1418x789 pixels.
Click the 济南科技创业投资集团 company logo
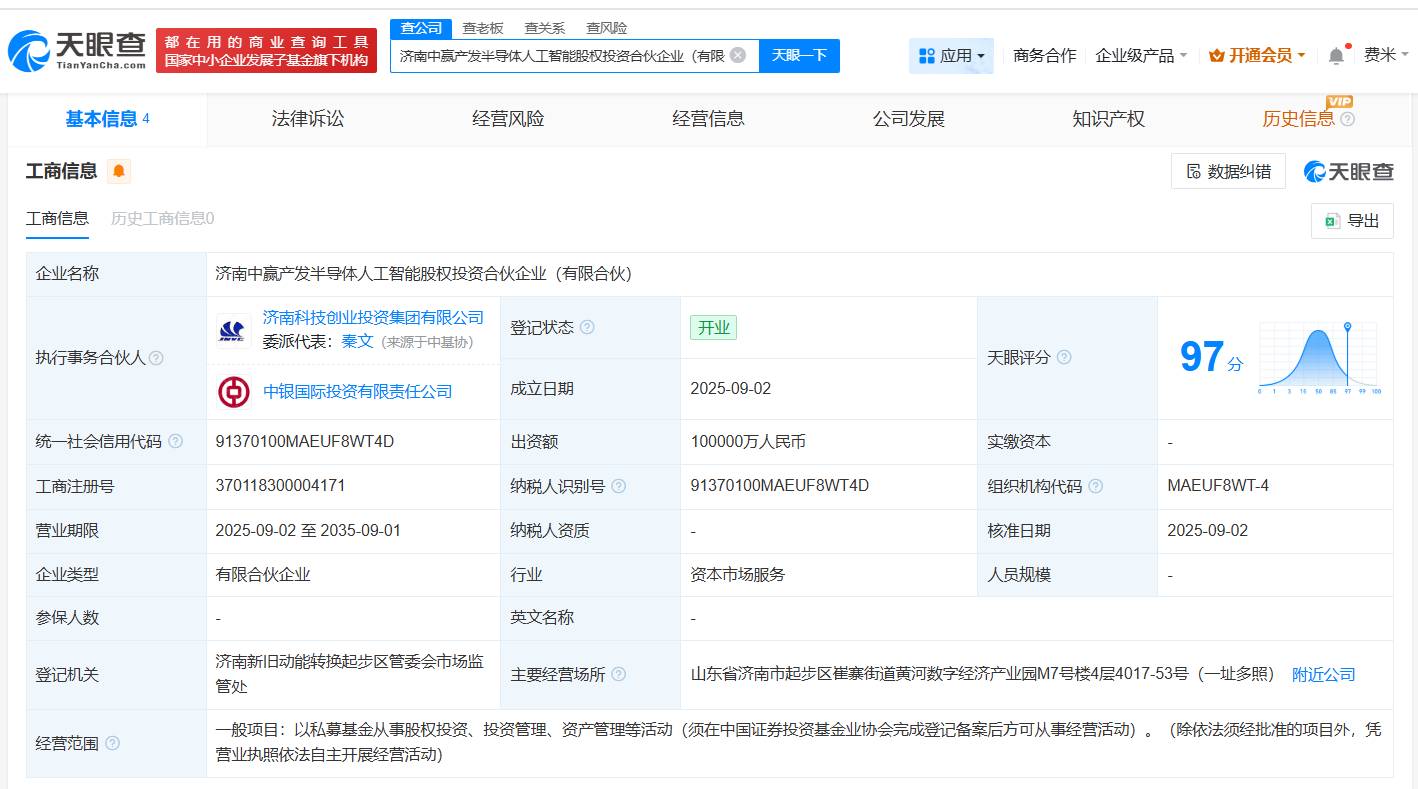click(234, 329)
